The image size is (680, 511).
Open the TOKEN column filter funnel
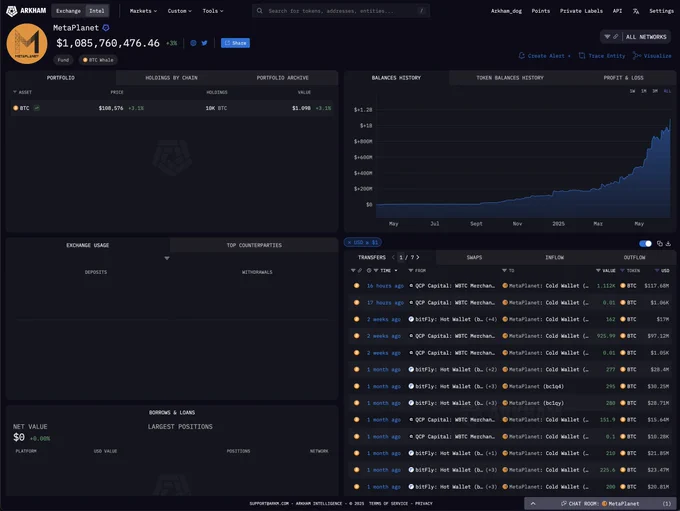[622, 270]
